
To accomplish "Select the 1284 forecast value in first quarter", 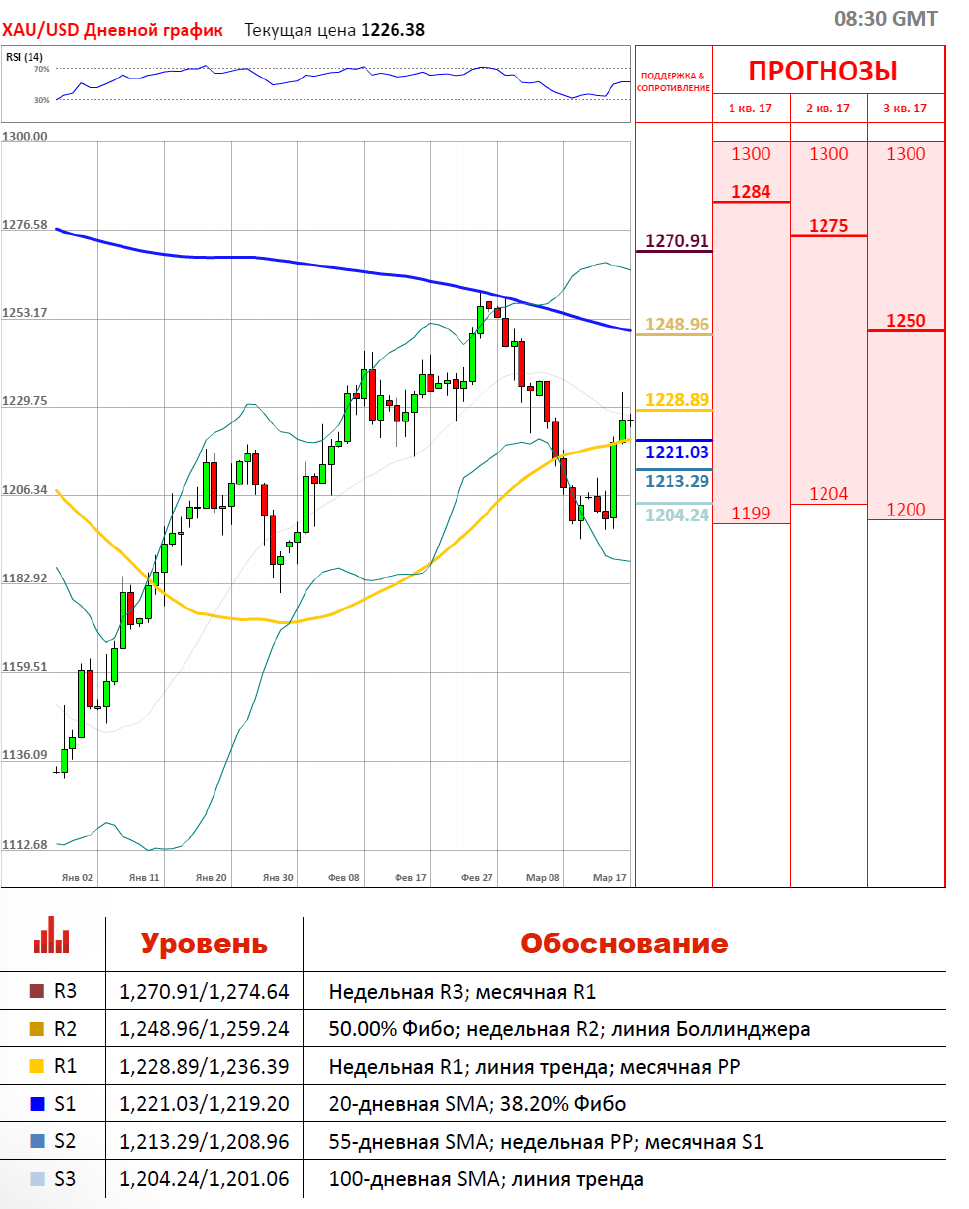I will 750,191.
